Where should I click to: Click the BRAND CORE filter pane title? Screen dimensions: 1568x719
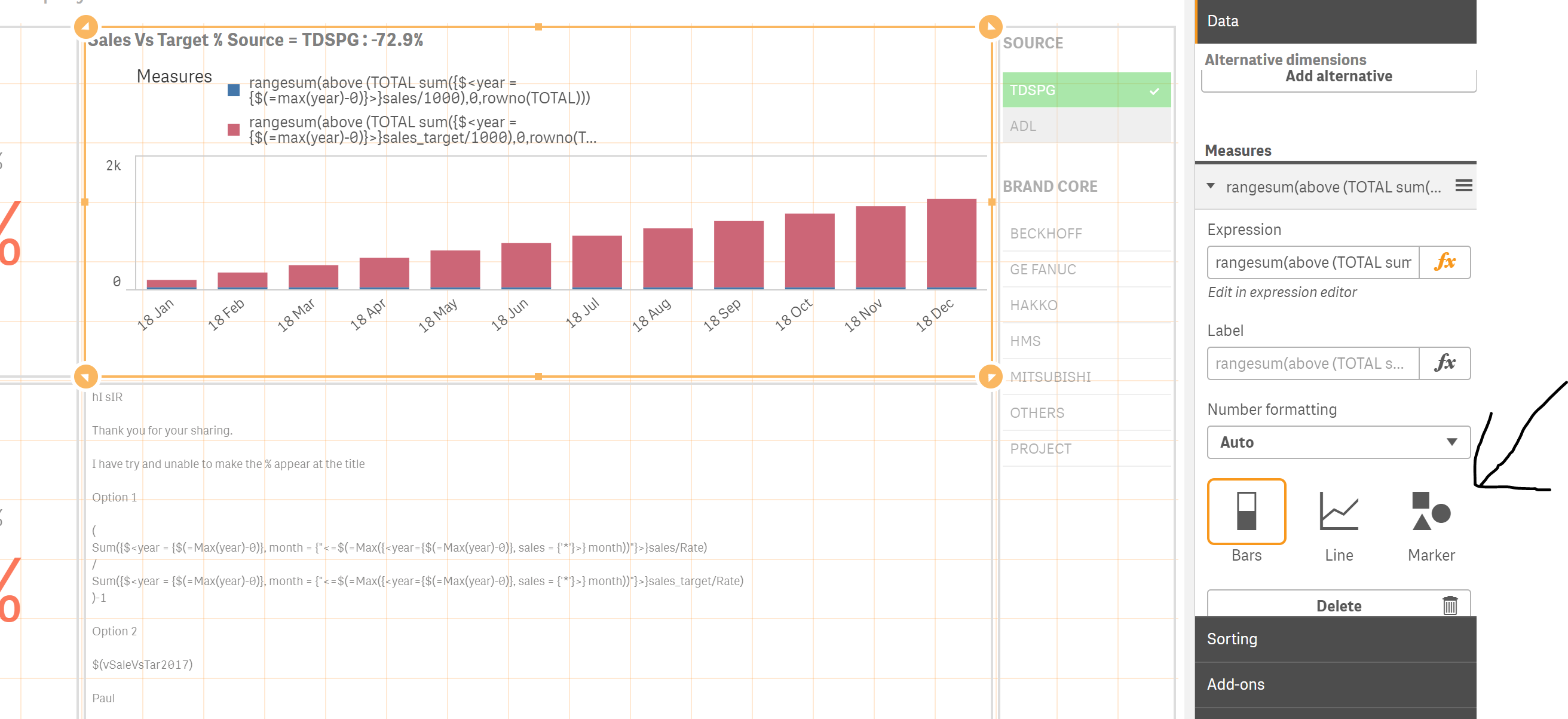(1050, 186)
